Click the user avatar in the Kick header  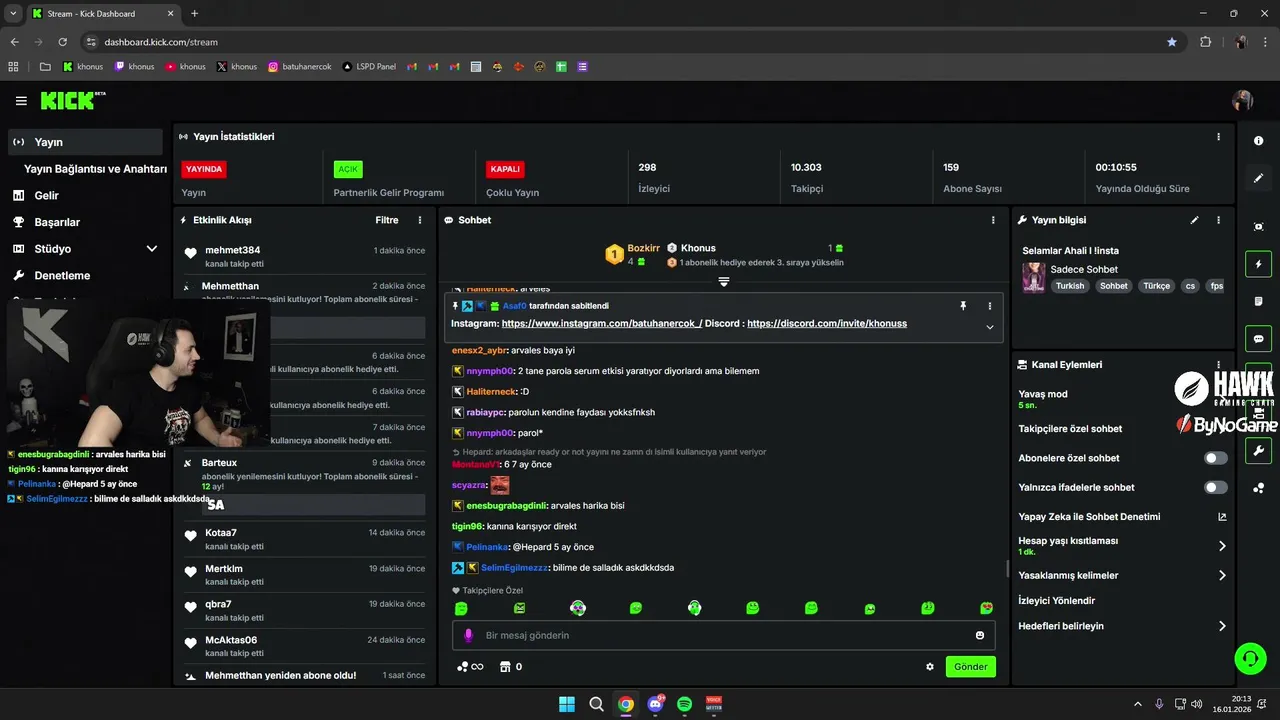[x=1243, y=101]
